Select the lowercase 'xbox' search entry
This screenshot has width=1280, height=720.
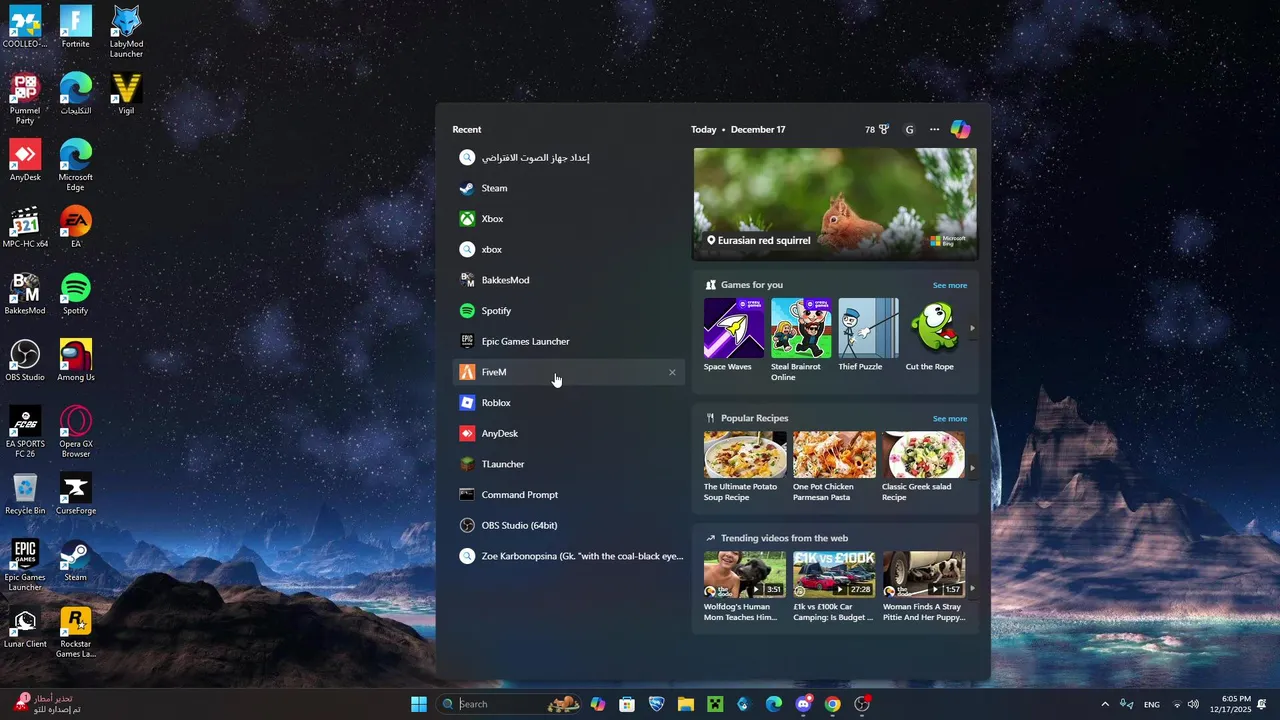click(568, 249)
